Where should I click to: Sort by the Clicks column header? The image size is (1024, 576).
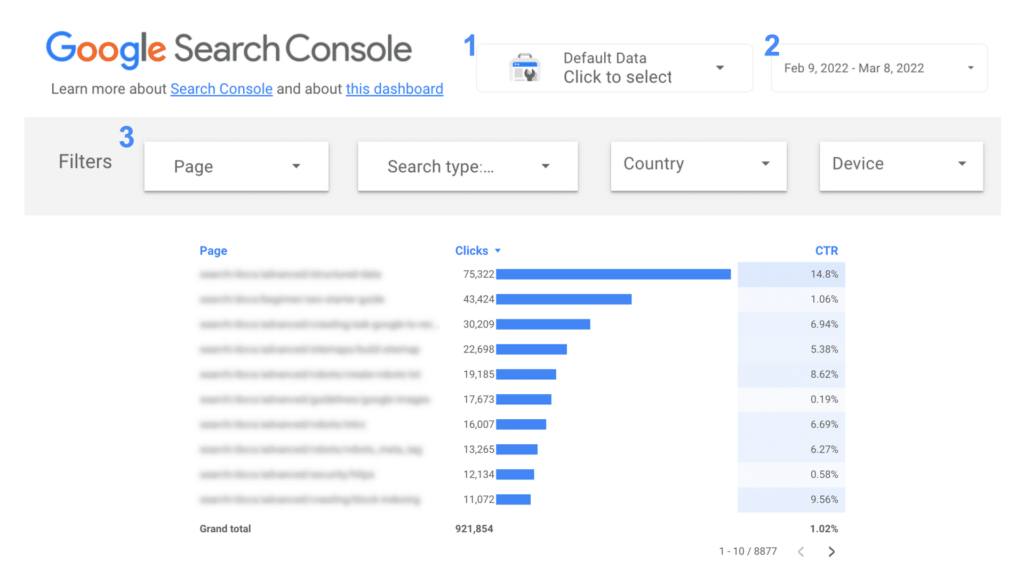point(472,251)
